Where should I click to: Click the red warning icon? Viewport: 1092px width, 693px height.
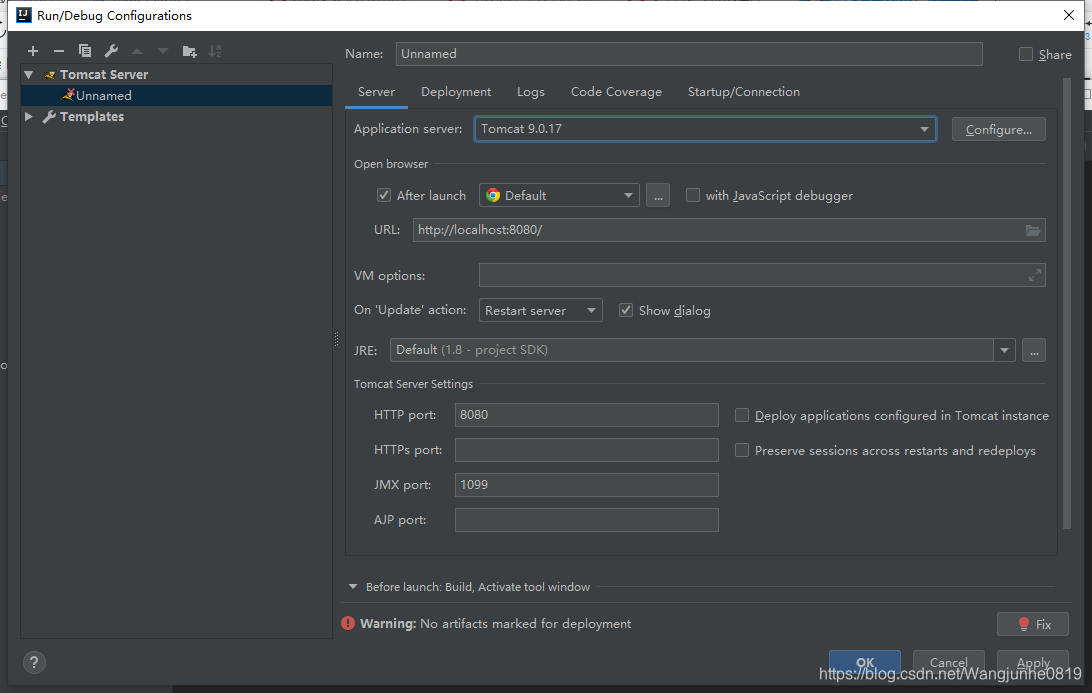(x=348, y=623)
